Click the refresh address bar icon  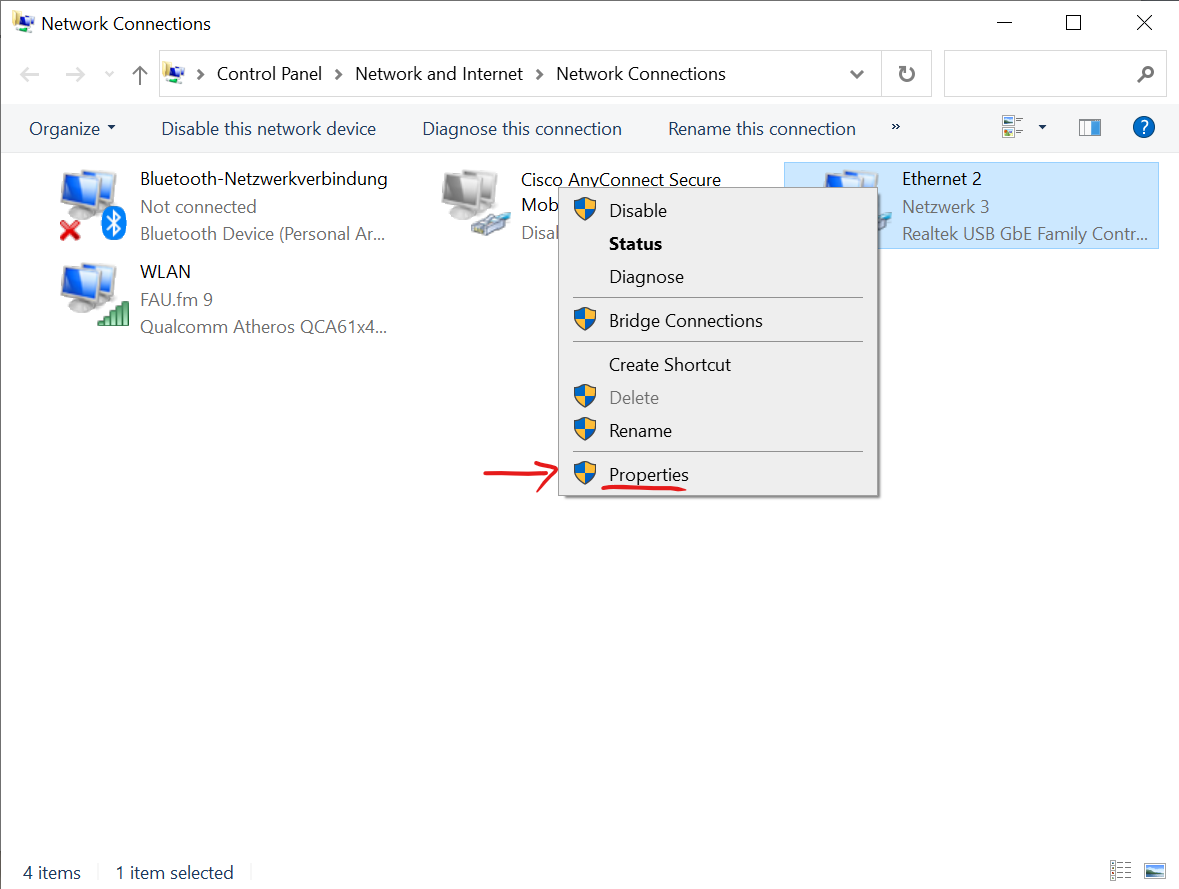click(x=906, y=74)
